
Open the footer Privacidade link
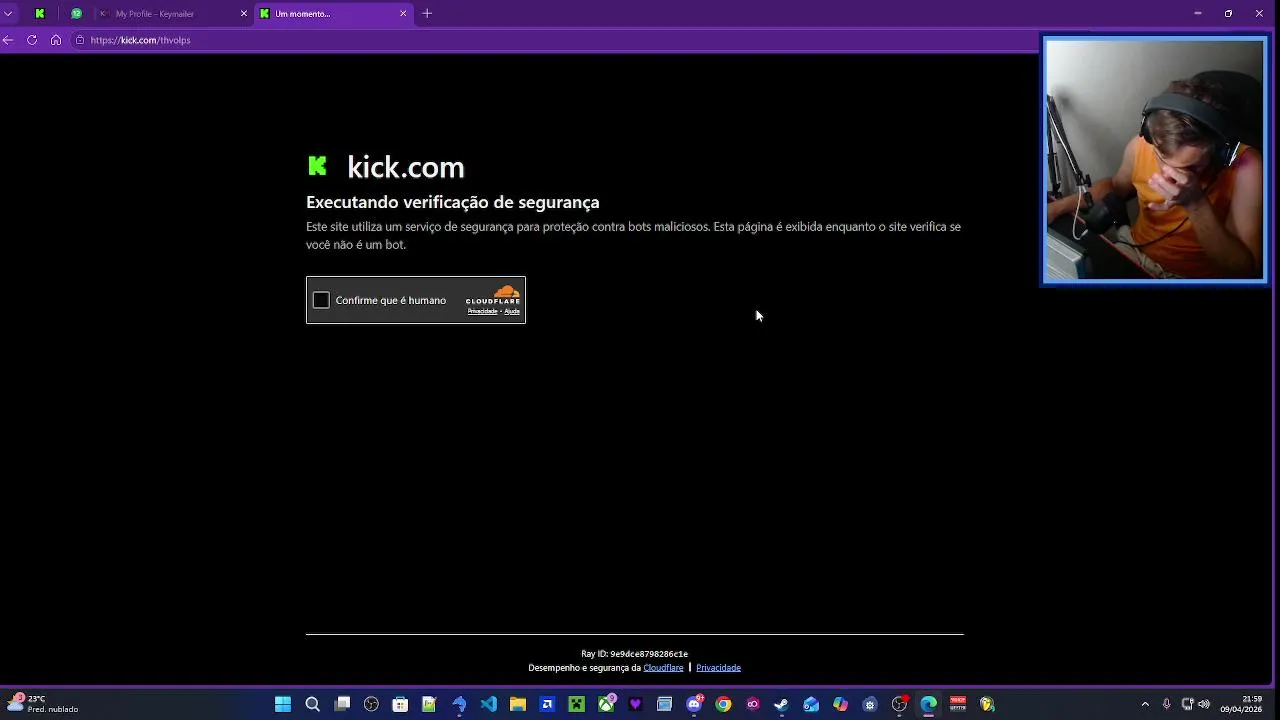[x=718, y=668]
